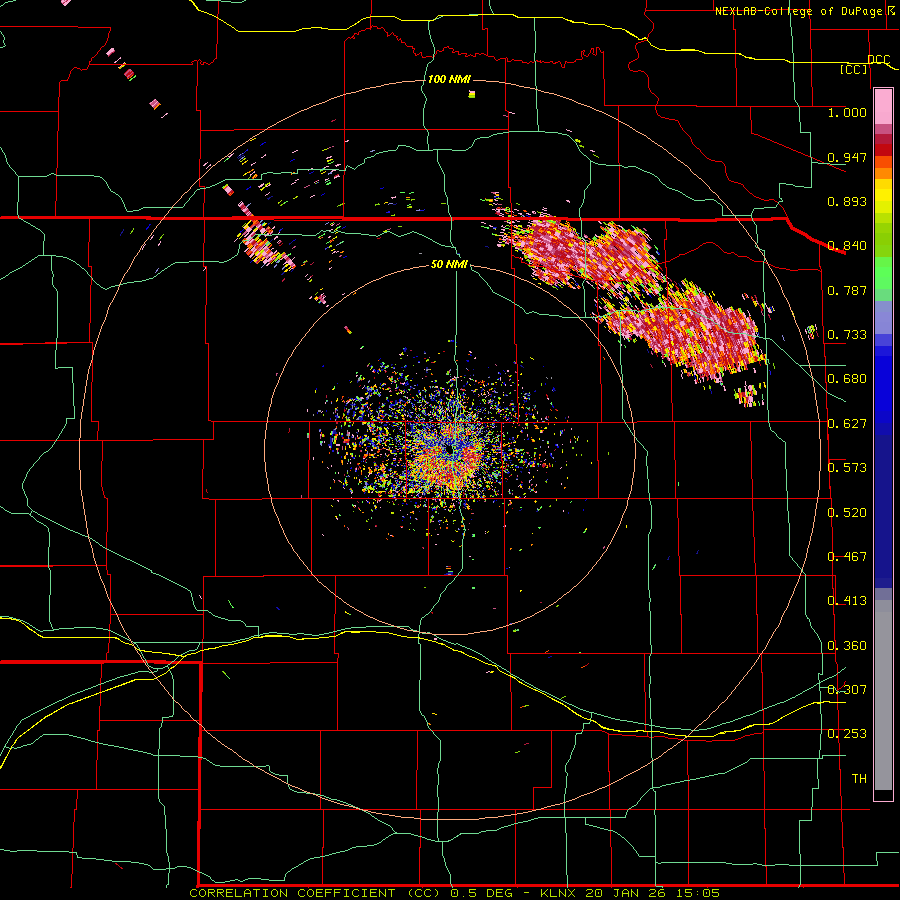Click the 0.733 scale value
This screenshot has width=900, height=900.
tap(847, 335)
